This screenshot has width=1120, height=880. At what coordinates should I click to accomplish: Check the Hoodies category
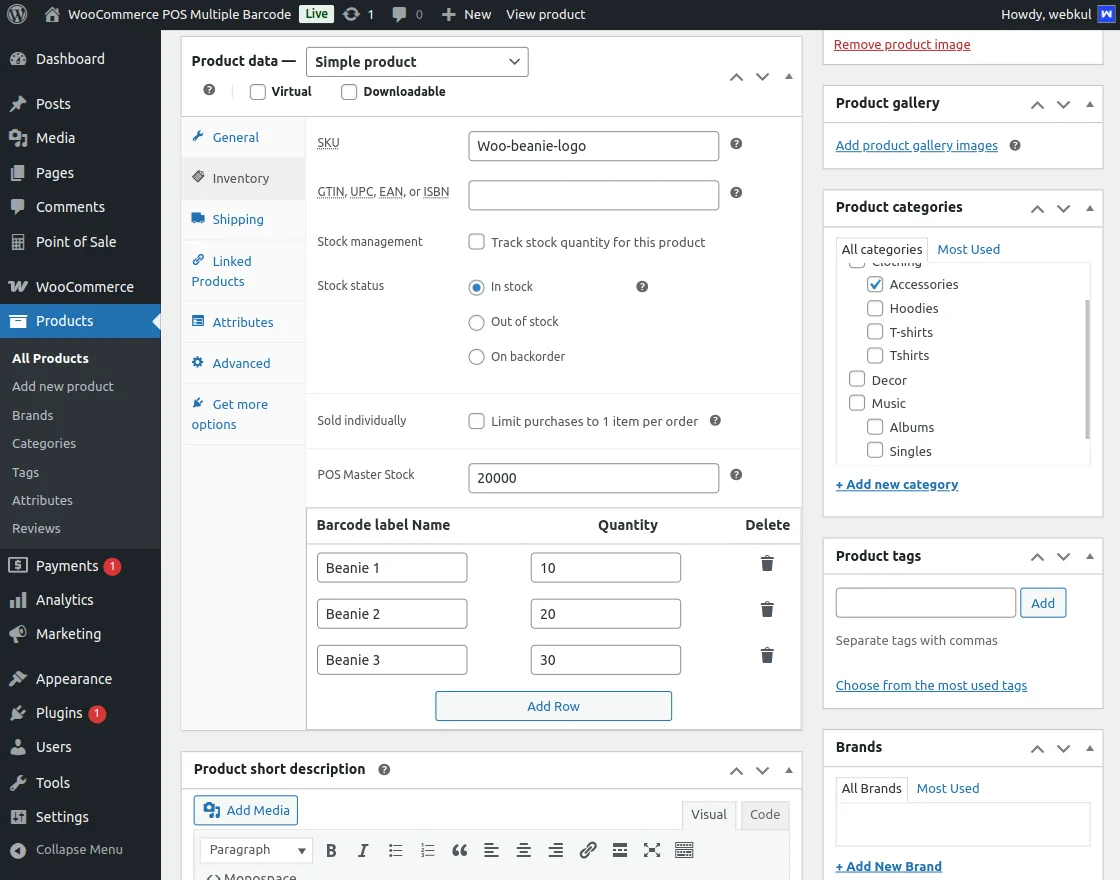click(x=874, y=308)
